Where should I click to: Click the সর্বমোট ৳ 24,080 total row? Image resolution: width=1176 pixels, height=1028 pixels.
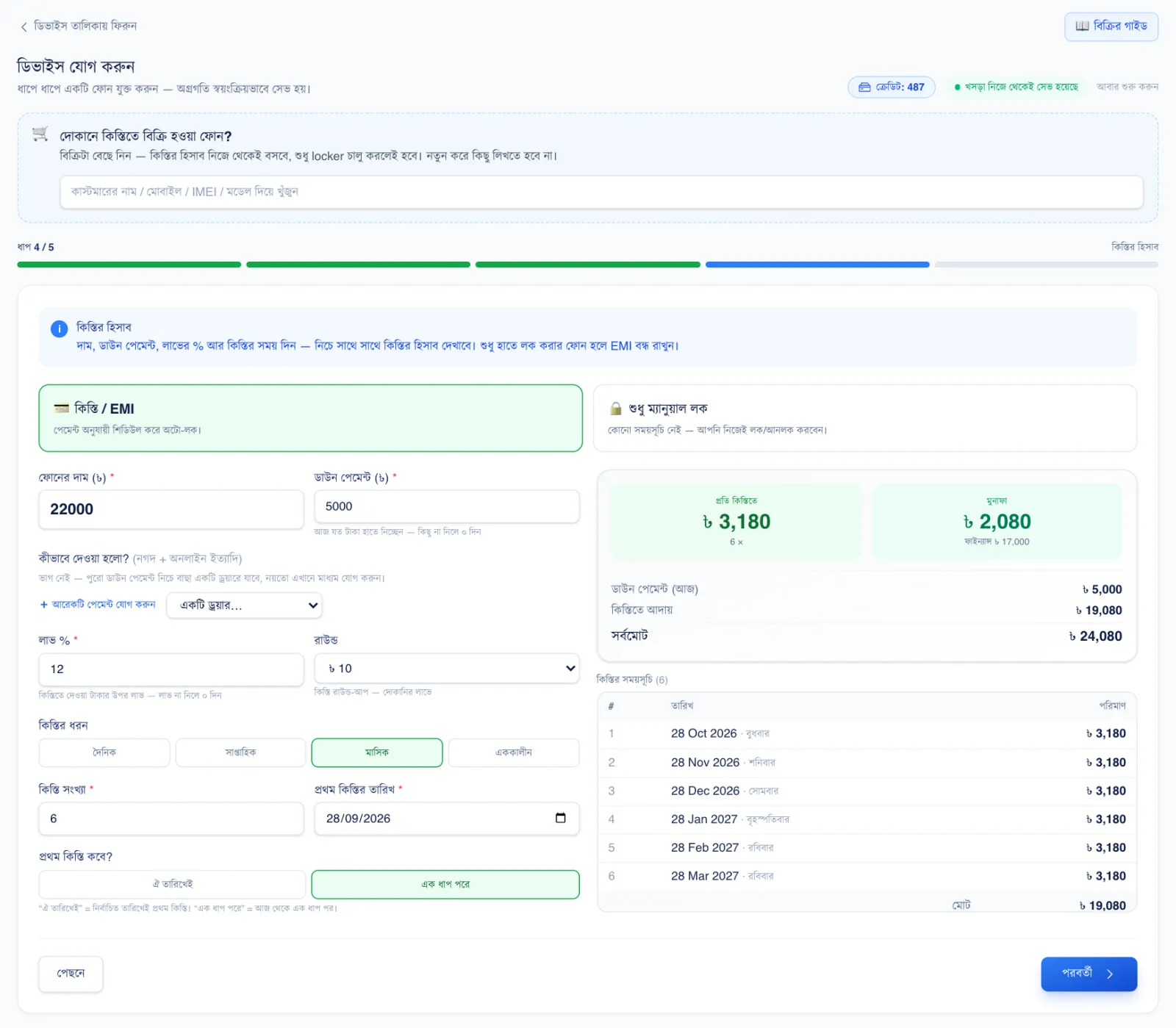coord(867,636)
